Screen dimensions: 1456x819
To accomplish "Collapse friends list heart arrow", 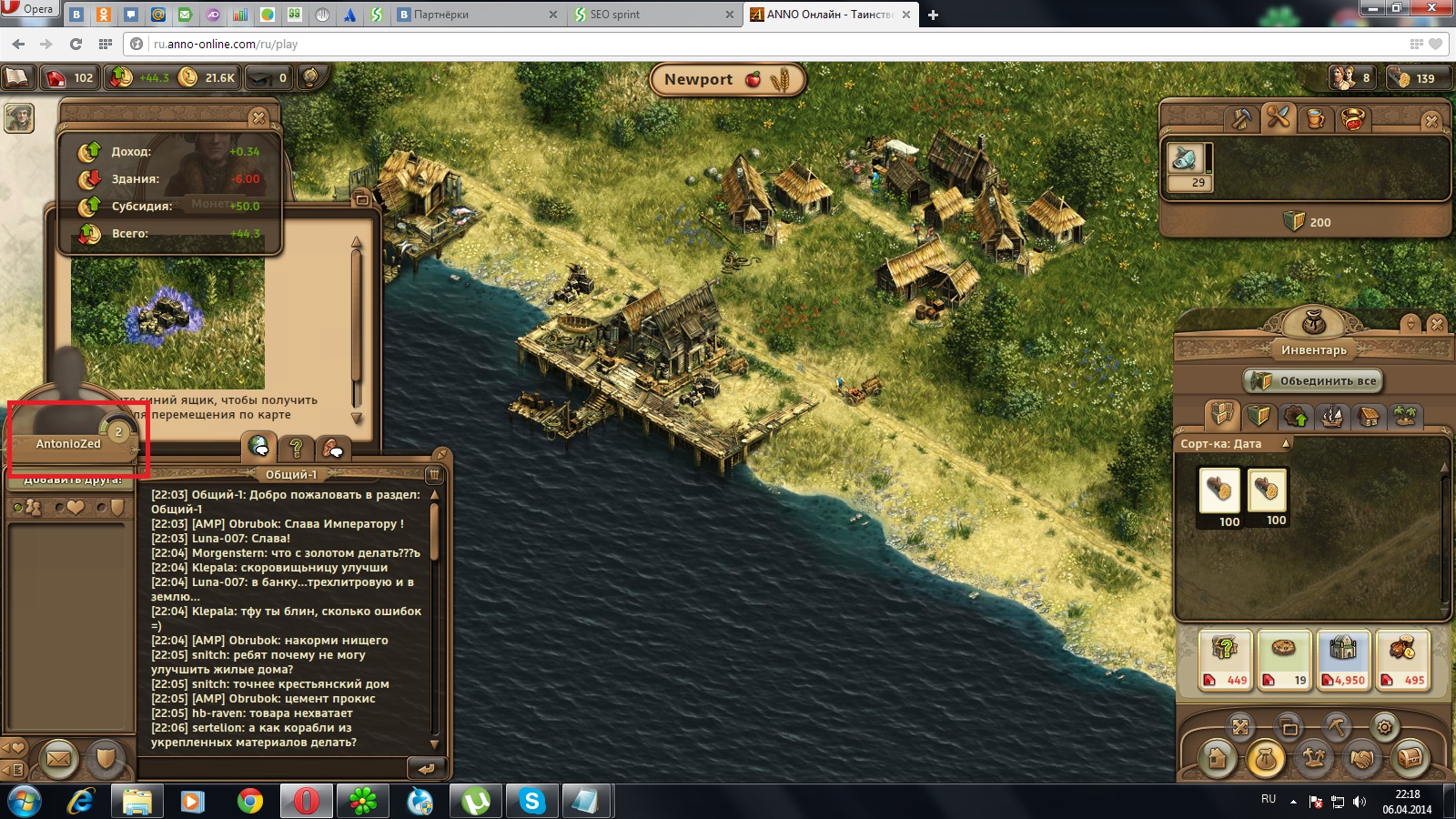I will click(x=13, y=748).
